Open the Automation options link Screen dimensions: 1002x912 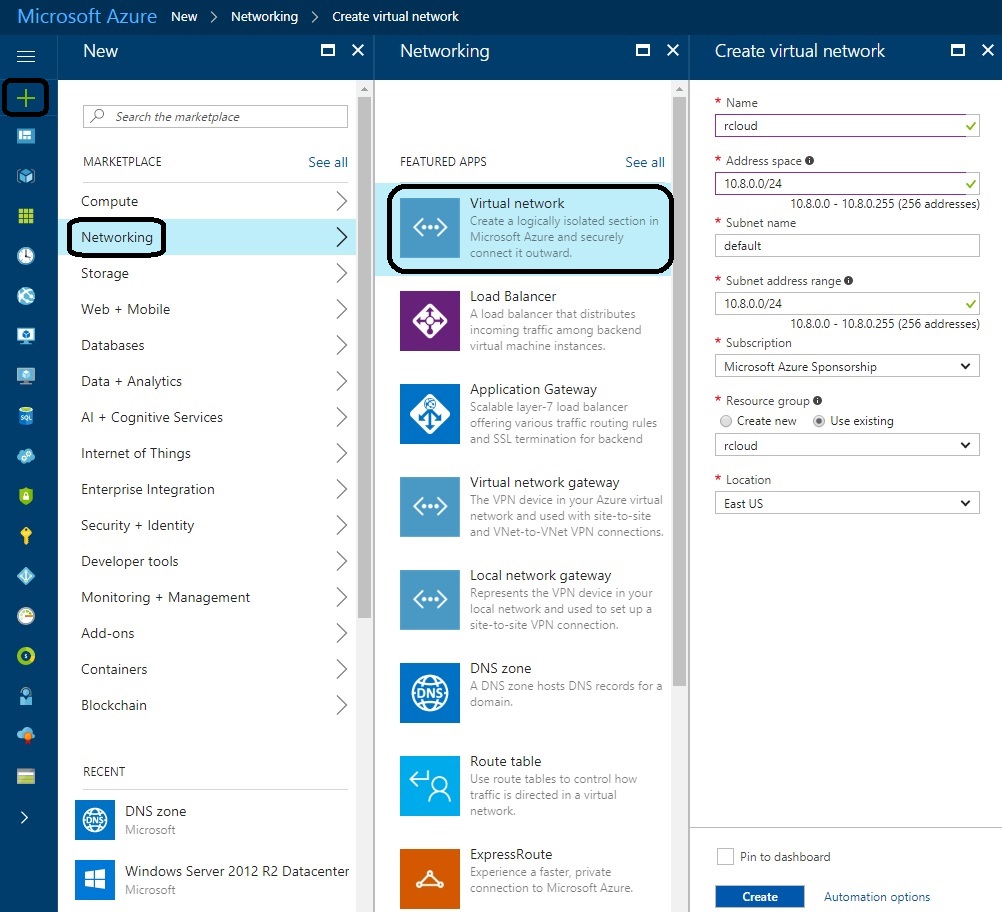tap(877, 896)
